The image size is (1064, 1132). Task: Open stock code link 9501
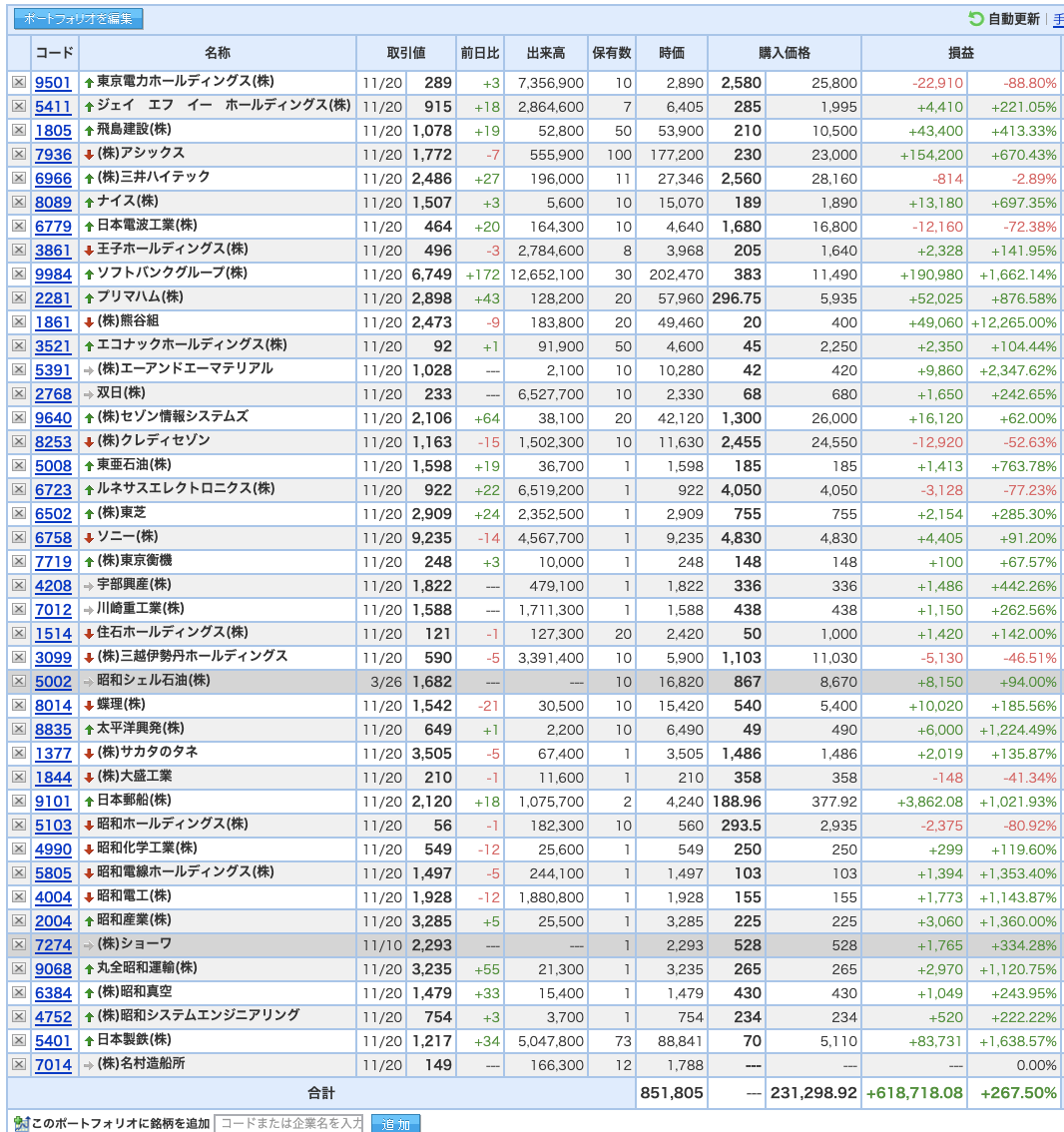tap(54, 83)
